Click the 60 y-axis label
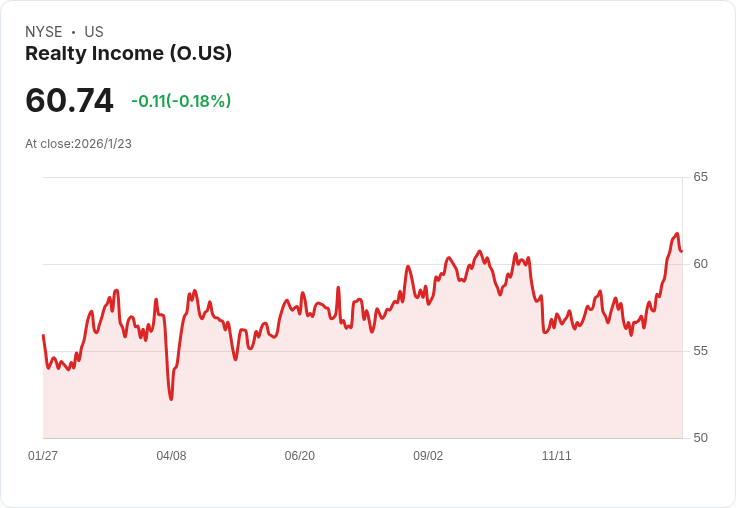The height and width of the screenshot is (508, 736). click(x=700, y=264)
